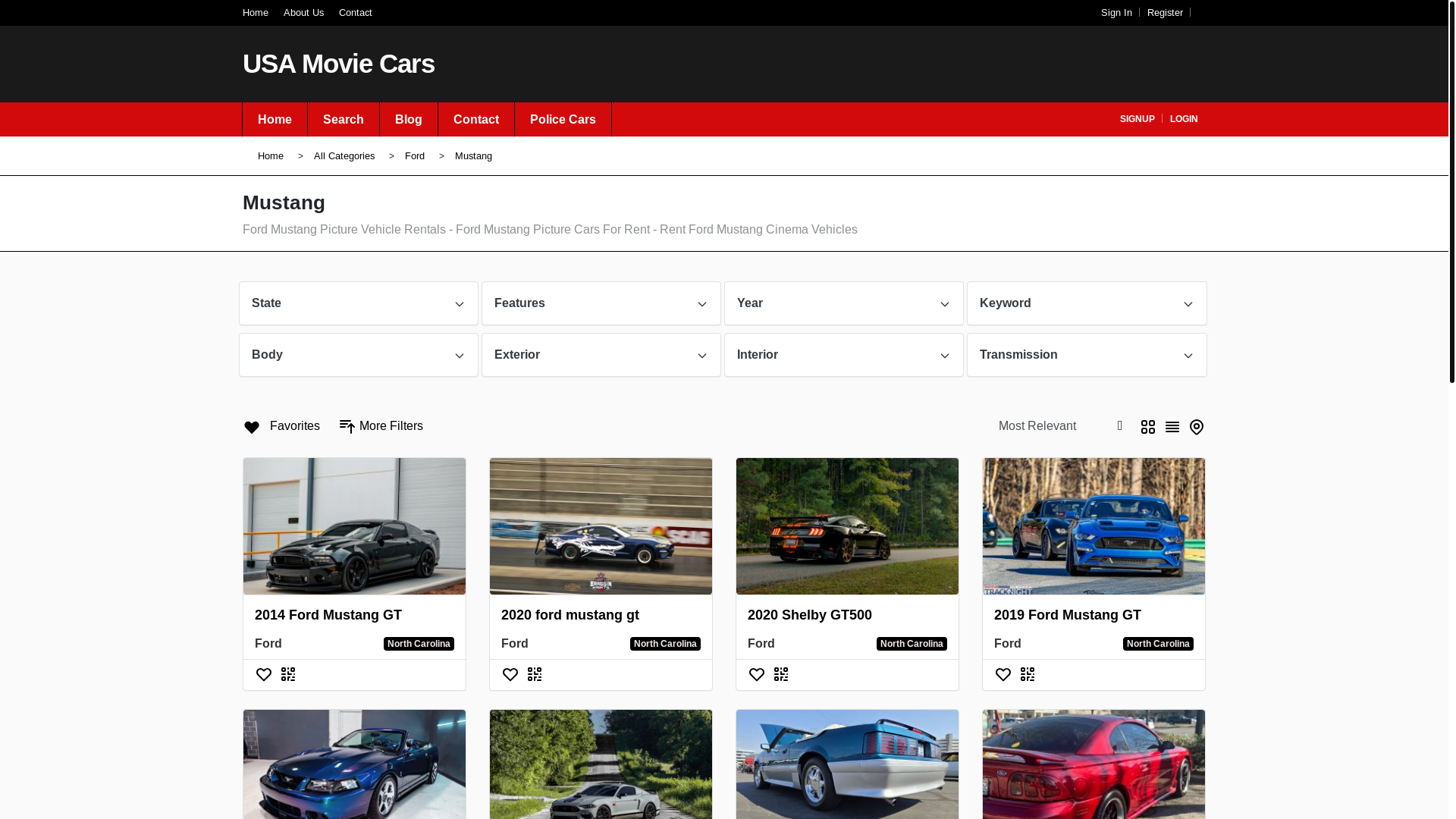Open 2014 Ford Mustang GT title link
The height and width of the screenshot is (819, 1456).
click(328, 615)
